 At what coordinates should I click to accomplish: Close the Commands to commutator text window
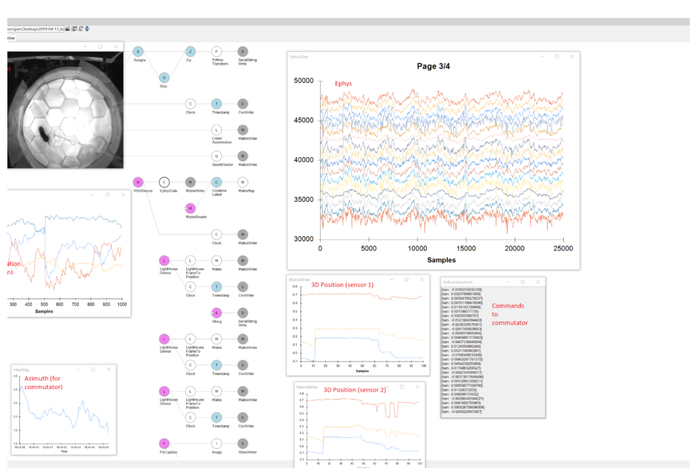click(x=538, y=282)
